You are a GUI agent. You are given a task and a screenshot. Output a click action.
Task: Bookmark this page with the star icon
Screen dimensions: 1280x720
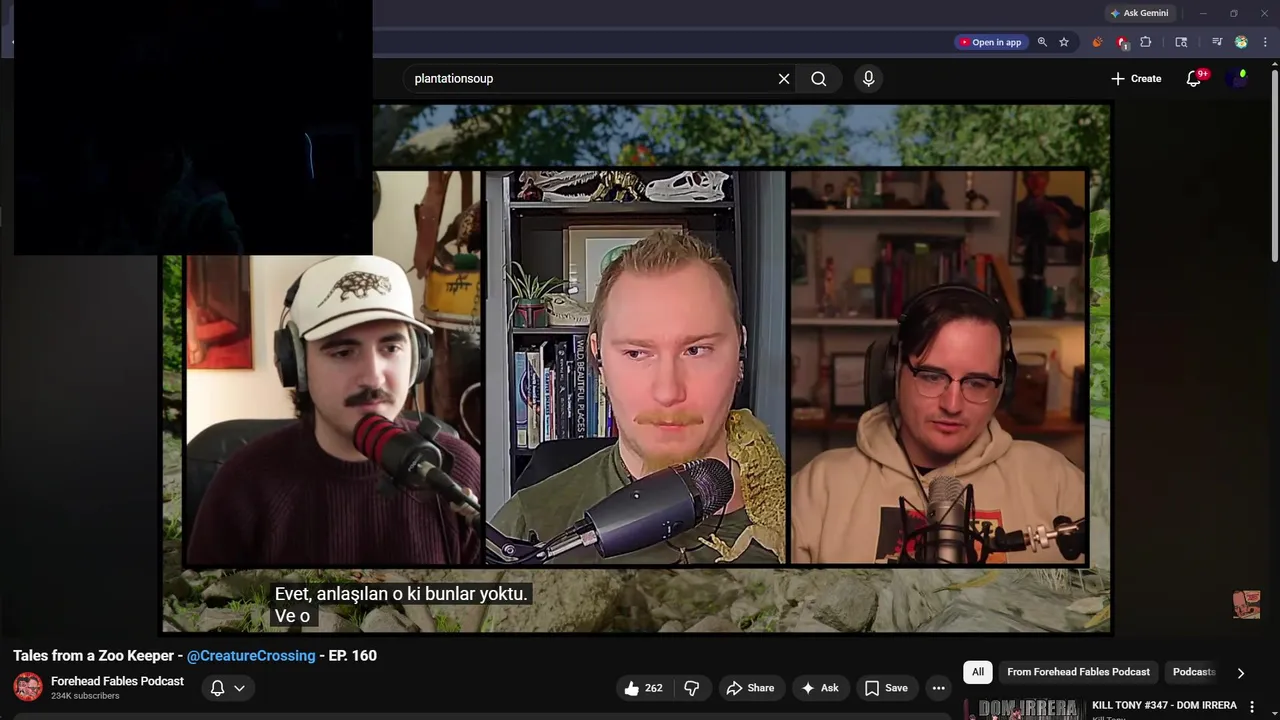click(x=1064, y=42)
